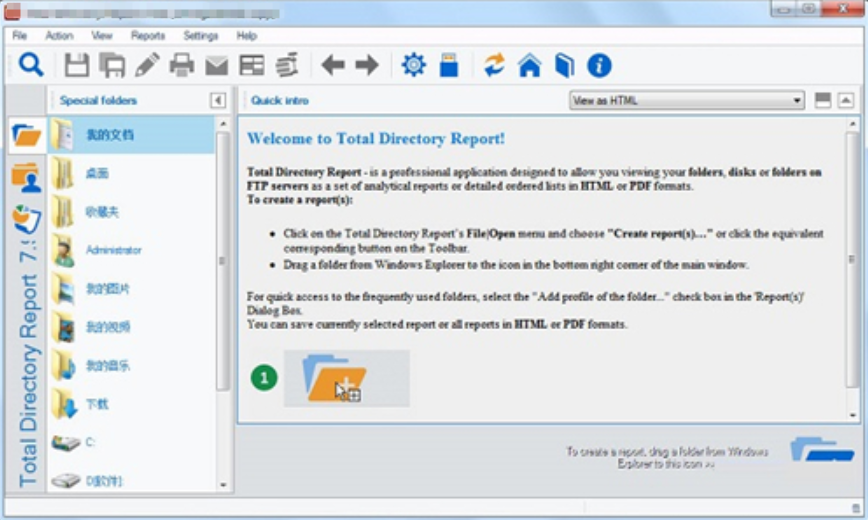Screen dimensions: 868x520
Task: Click the Quick intro panel title
Action: (x=280, y=100)
